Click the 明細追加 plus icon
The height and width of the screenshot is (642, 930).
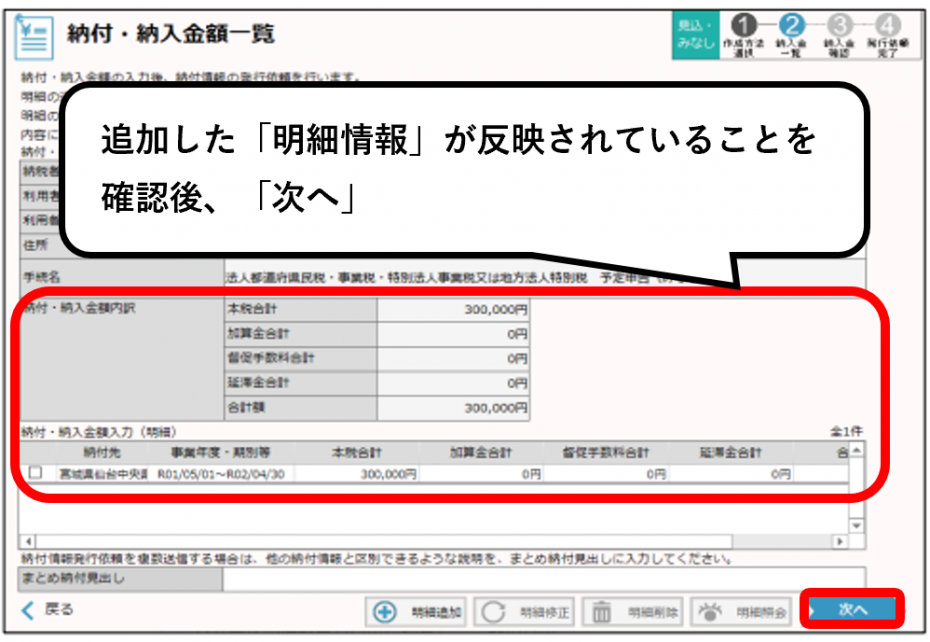(385, 613)
